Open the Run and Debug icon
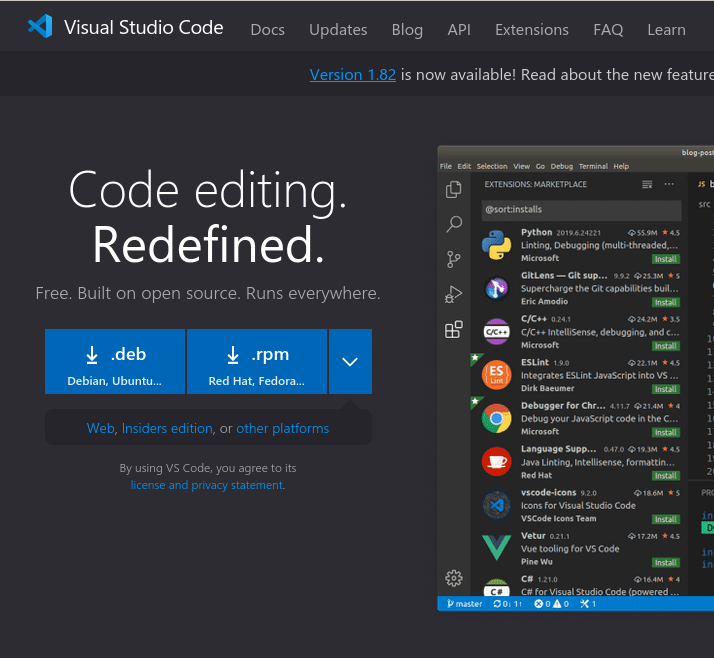 454,294
